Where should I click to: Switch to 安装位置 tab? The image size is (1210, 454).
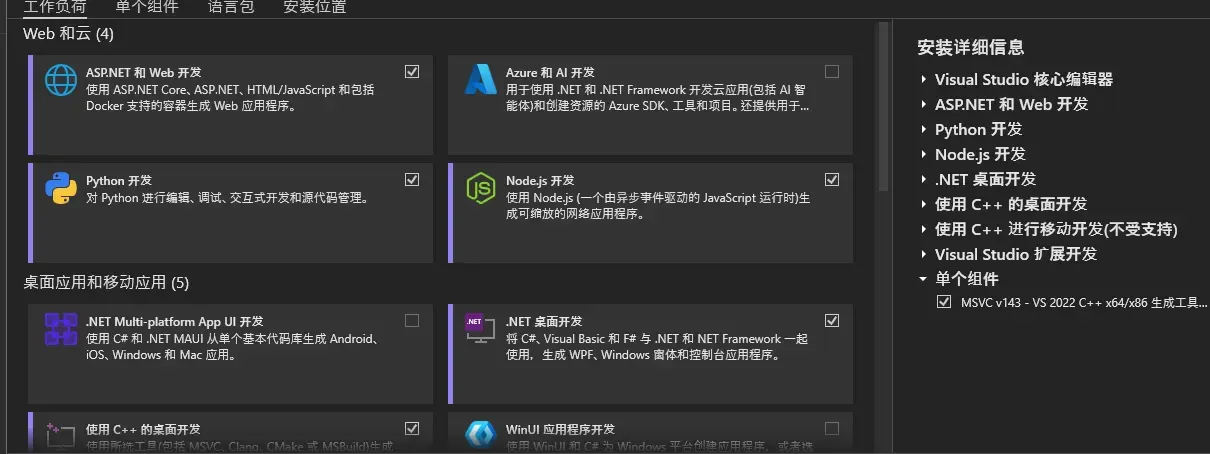315,7
